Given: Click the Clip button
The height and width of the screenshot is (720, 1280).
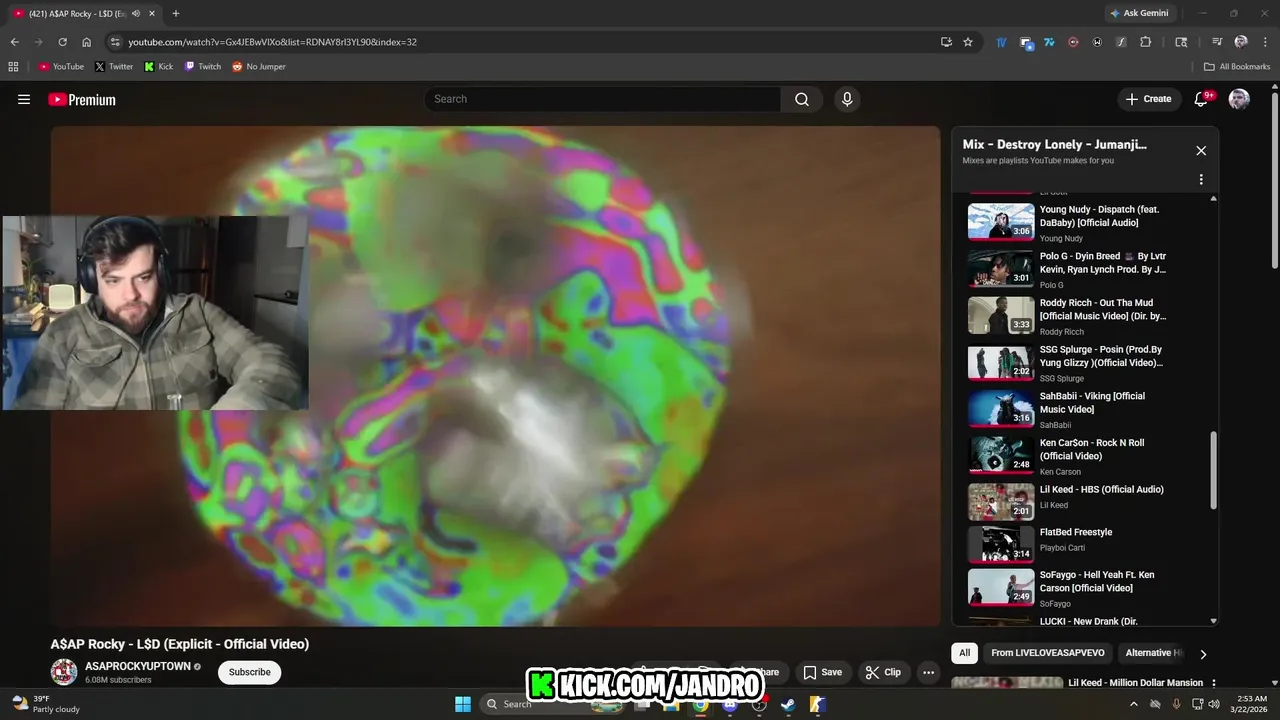Looking at the screenshot, I should coord(883,672).
